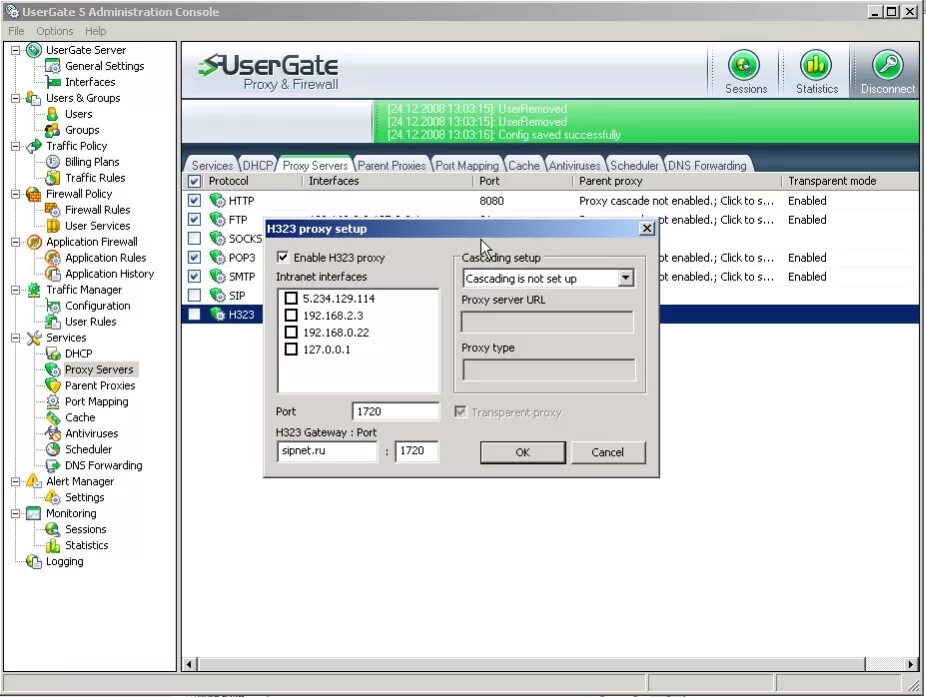Click the Groups tree icon
The image size is (926, 697).
point(53,130)
